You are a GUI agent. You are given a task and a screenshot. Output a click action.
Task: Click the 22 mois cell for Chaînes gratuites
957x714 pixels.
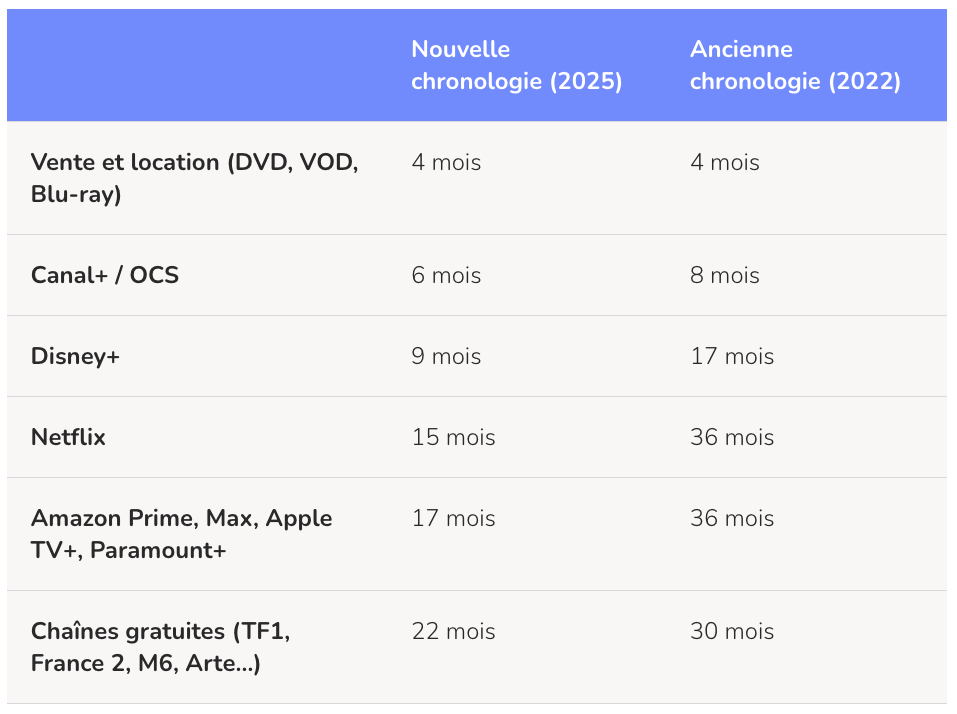click(453, 632)
